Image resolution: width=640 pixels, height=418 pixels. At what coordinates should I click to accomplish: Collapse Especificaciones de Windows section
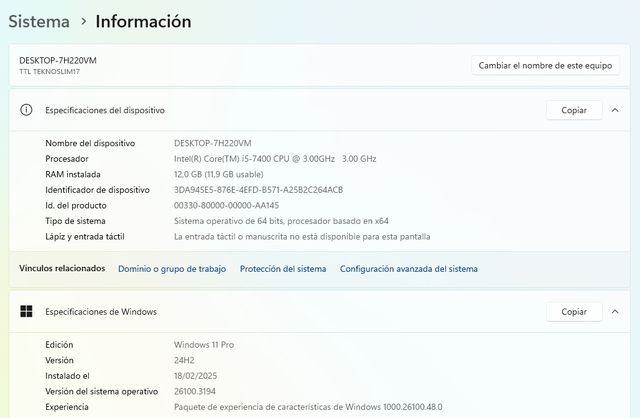pos(615,311)
